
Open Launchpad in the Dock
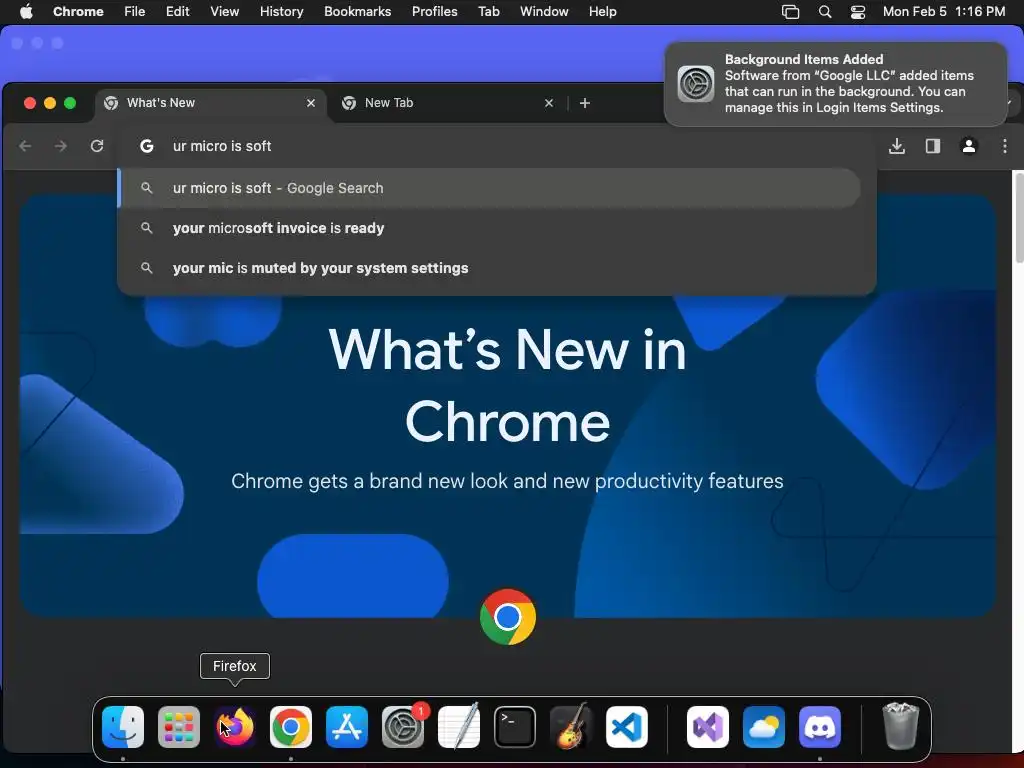179,727
